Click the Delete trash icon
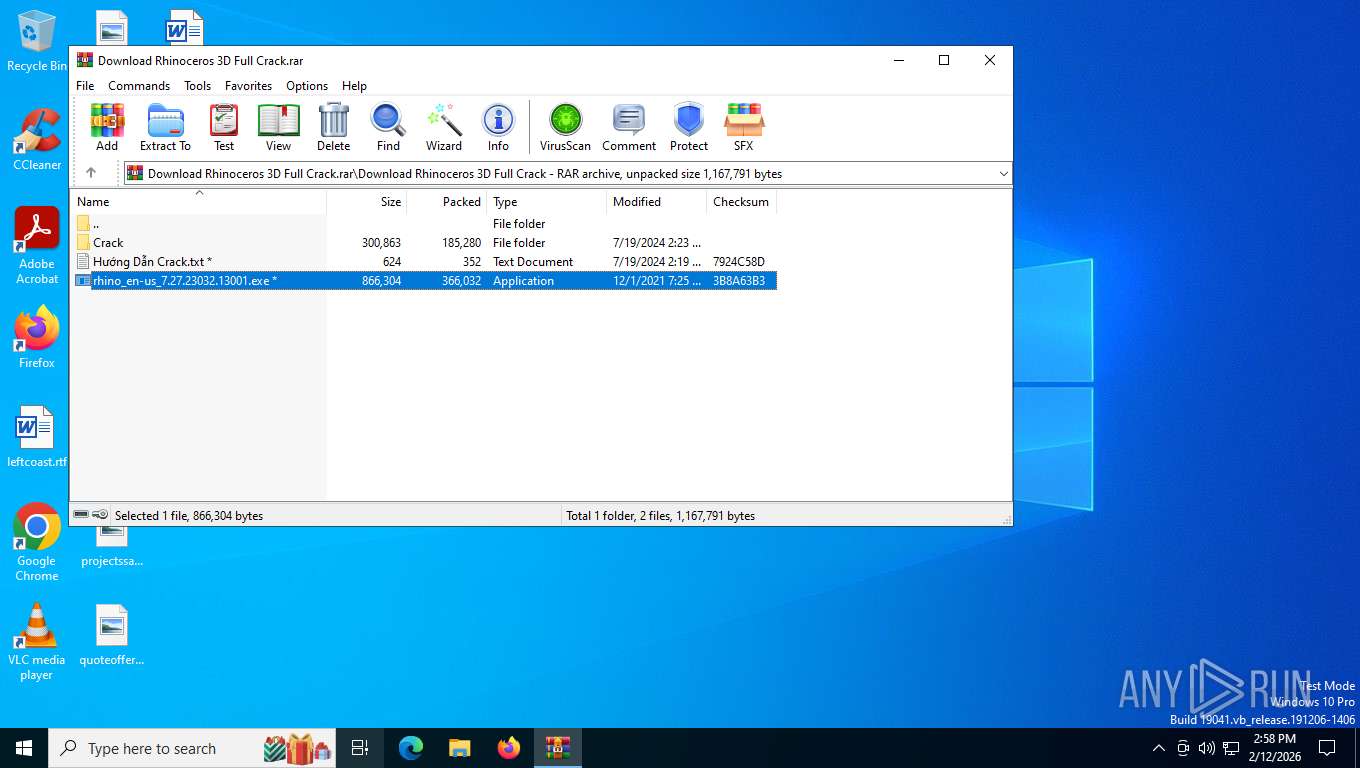Image resolution: width=1360 pixels, height=768 pixels. (x=333, y=127)
